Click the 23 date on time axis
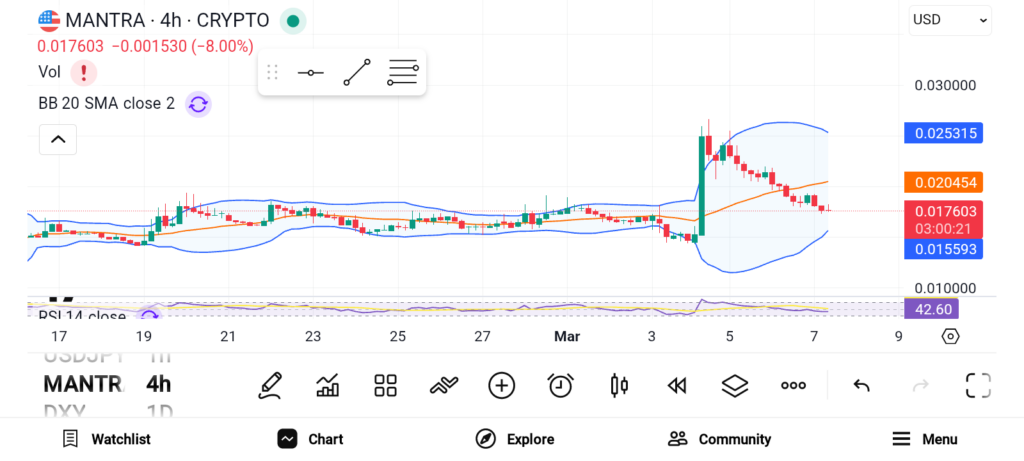 [313, 336]
